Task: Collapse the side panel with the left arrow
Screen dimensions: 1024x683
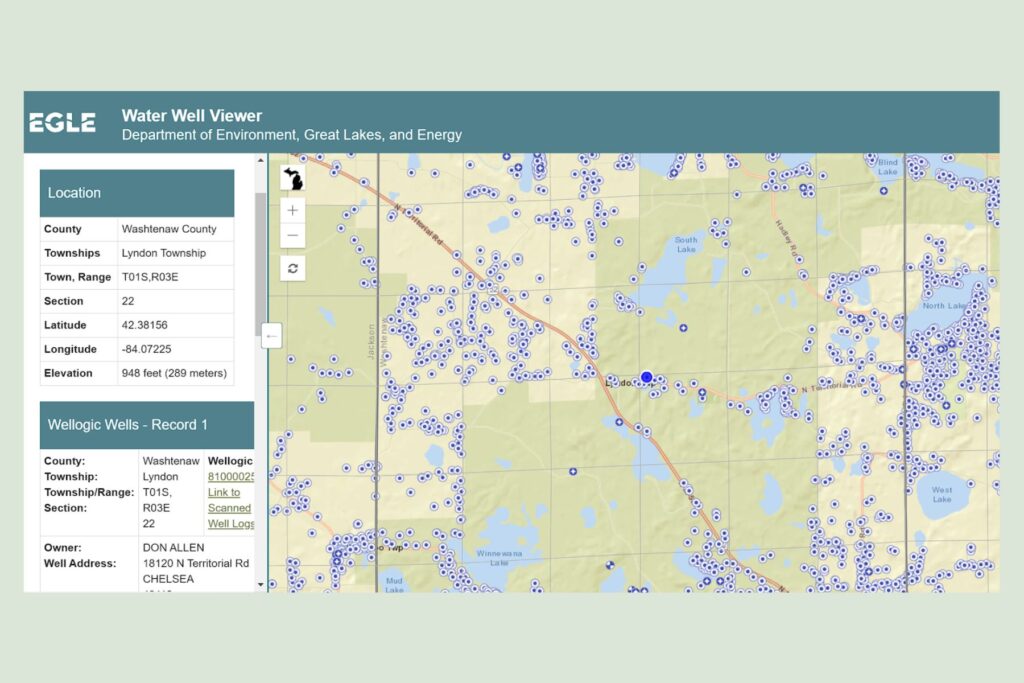Action: pos(271,336)
